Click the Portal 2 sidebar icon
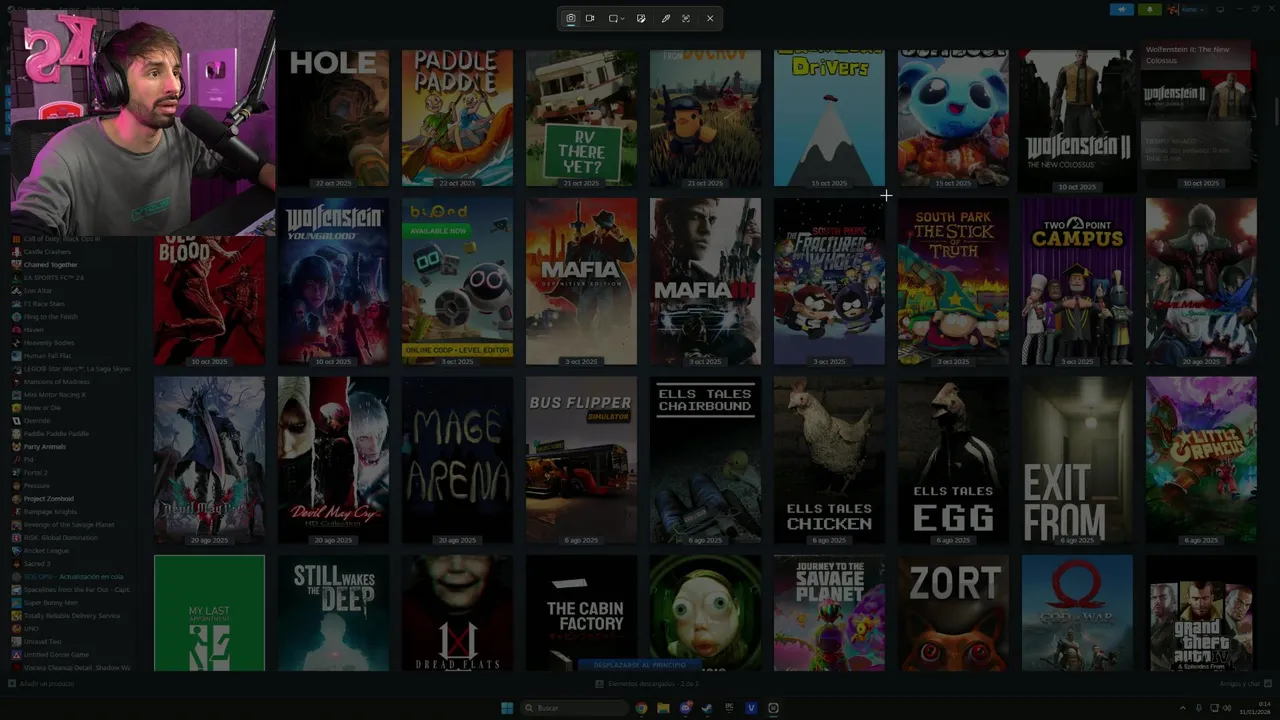 click(16, 473)
